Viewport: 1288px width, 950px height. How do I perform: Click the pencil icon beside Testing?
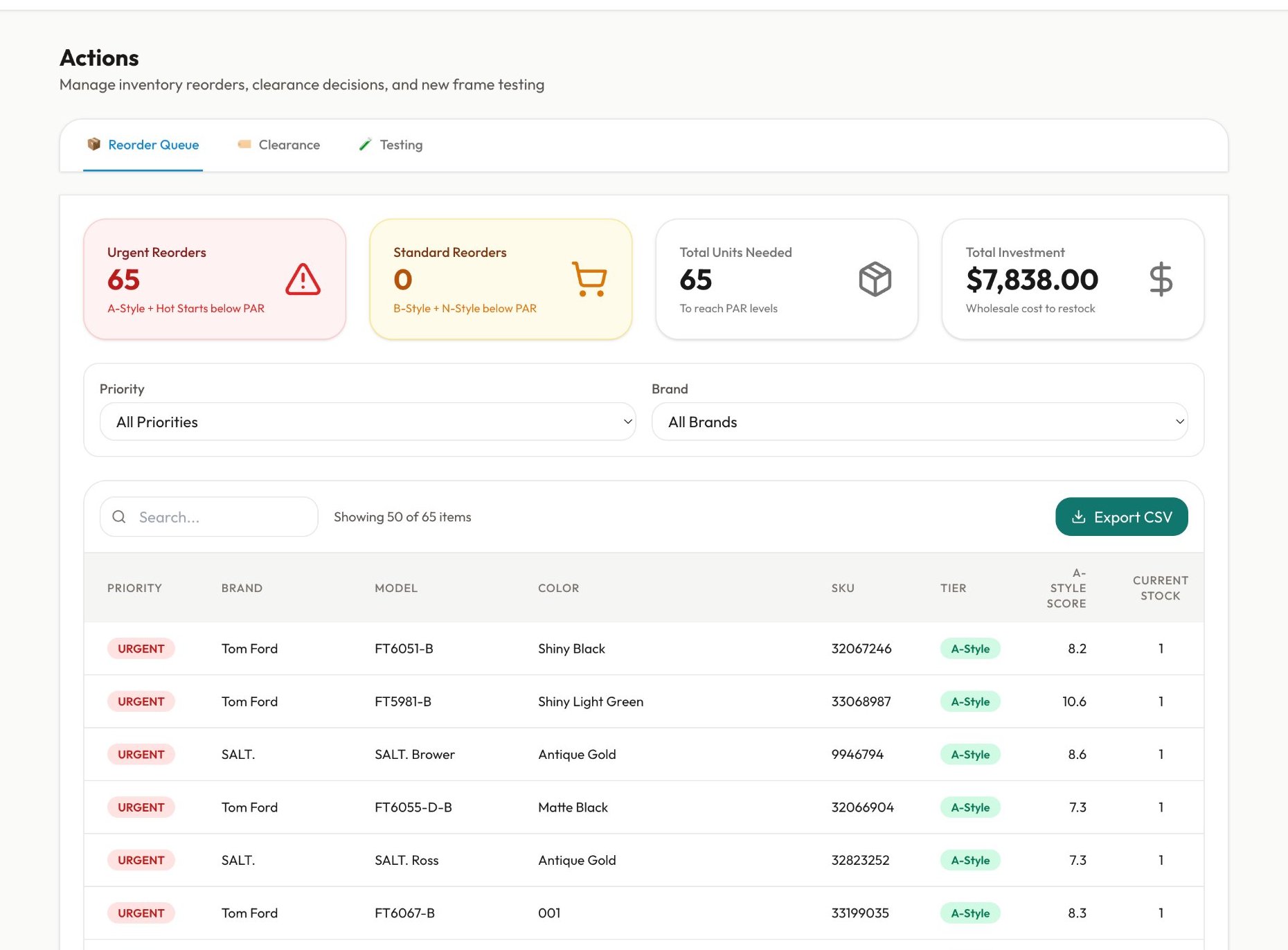(x=366, y=144)
